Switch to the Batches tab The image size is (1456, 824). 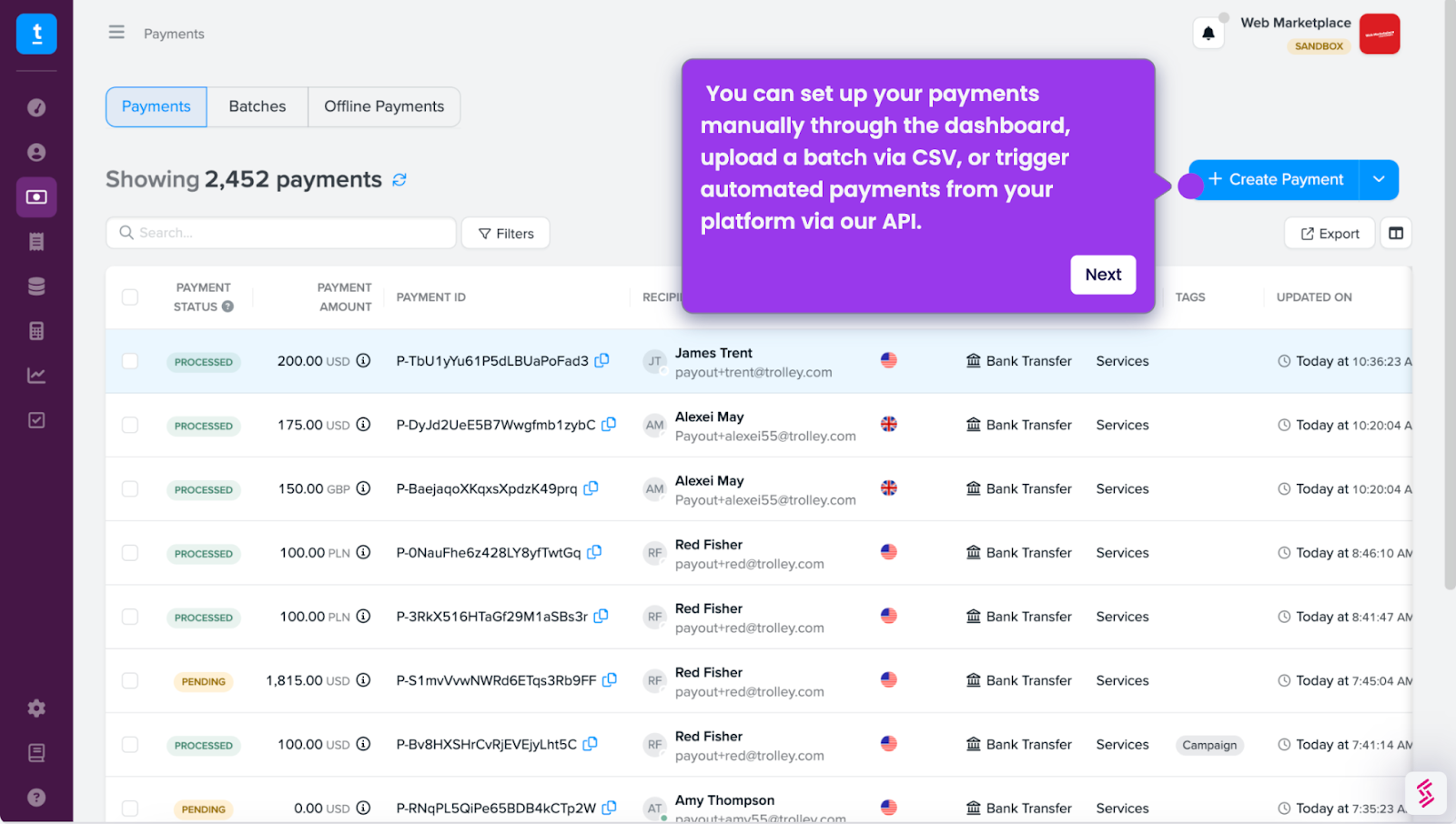(258, 106)
